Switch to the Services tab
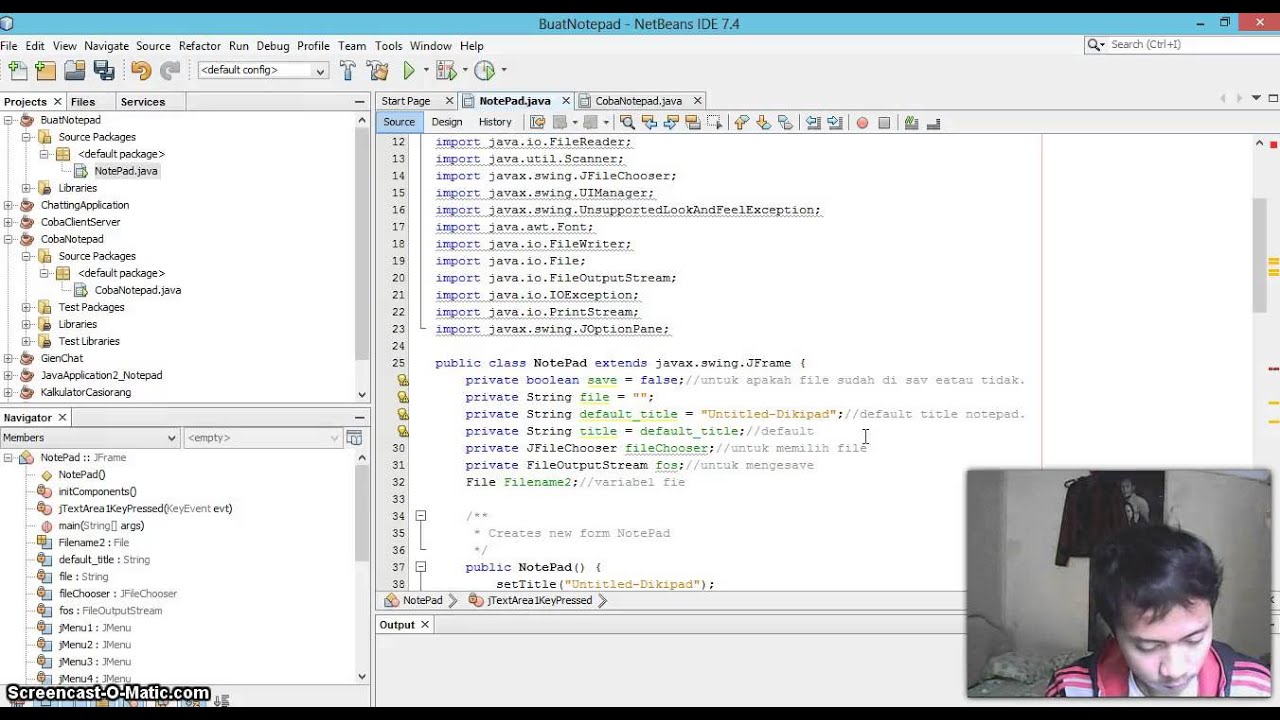 tap(143, 102)
